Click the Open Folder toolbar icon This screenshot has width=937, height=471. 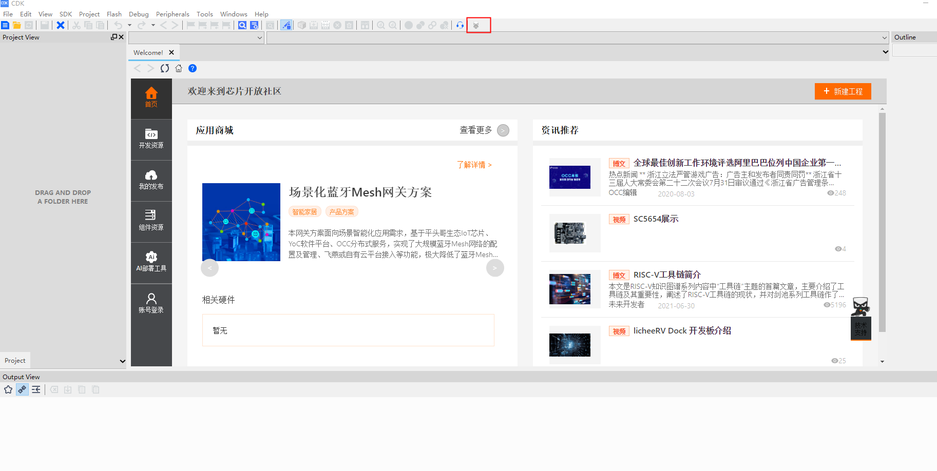[x=17, y=25]
